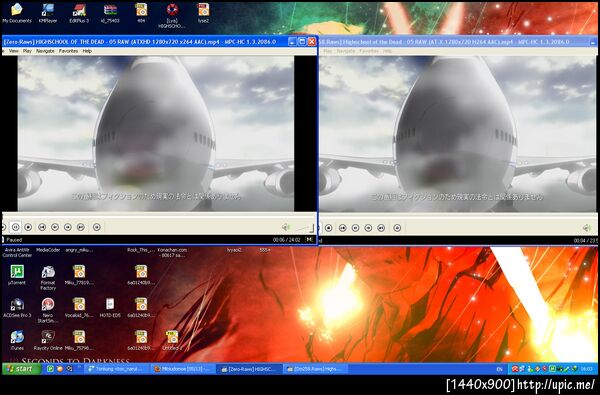600x395 pixels.
Task: Click the system tray clock
Action: (x=586, y=369)
